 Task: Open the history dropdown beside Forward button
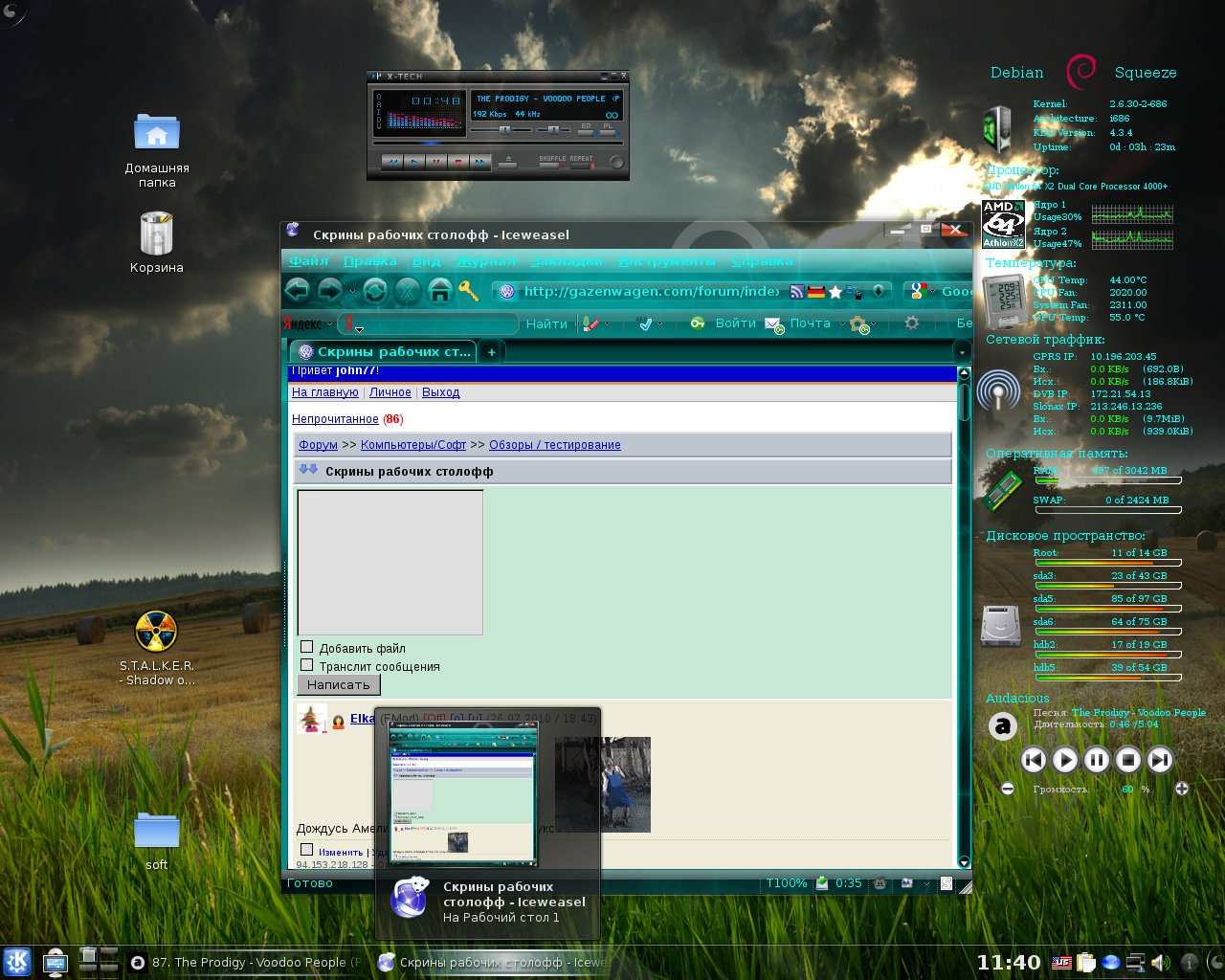[351, 291]
